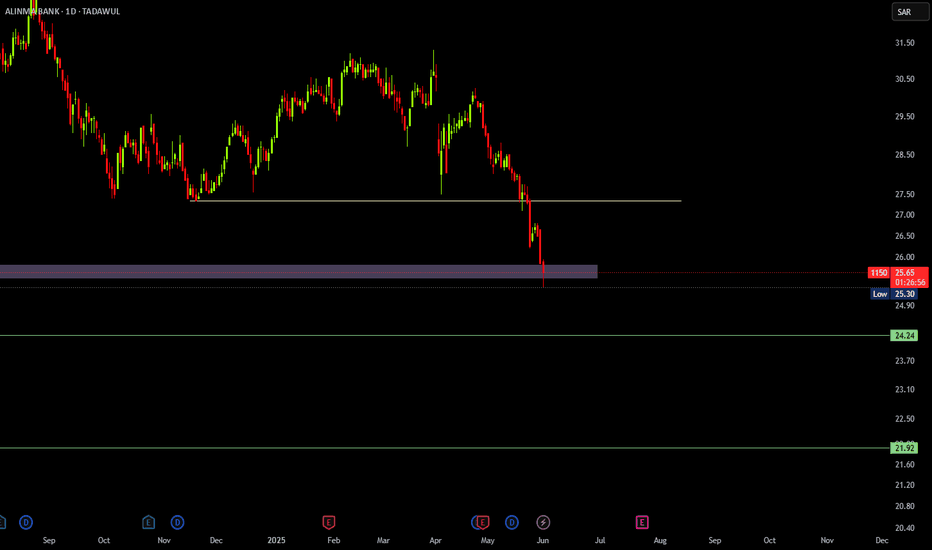Click the Jul label on time axis

tap(600, 540)
